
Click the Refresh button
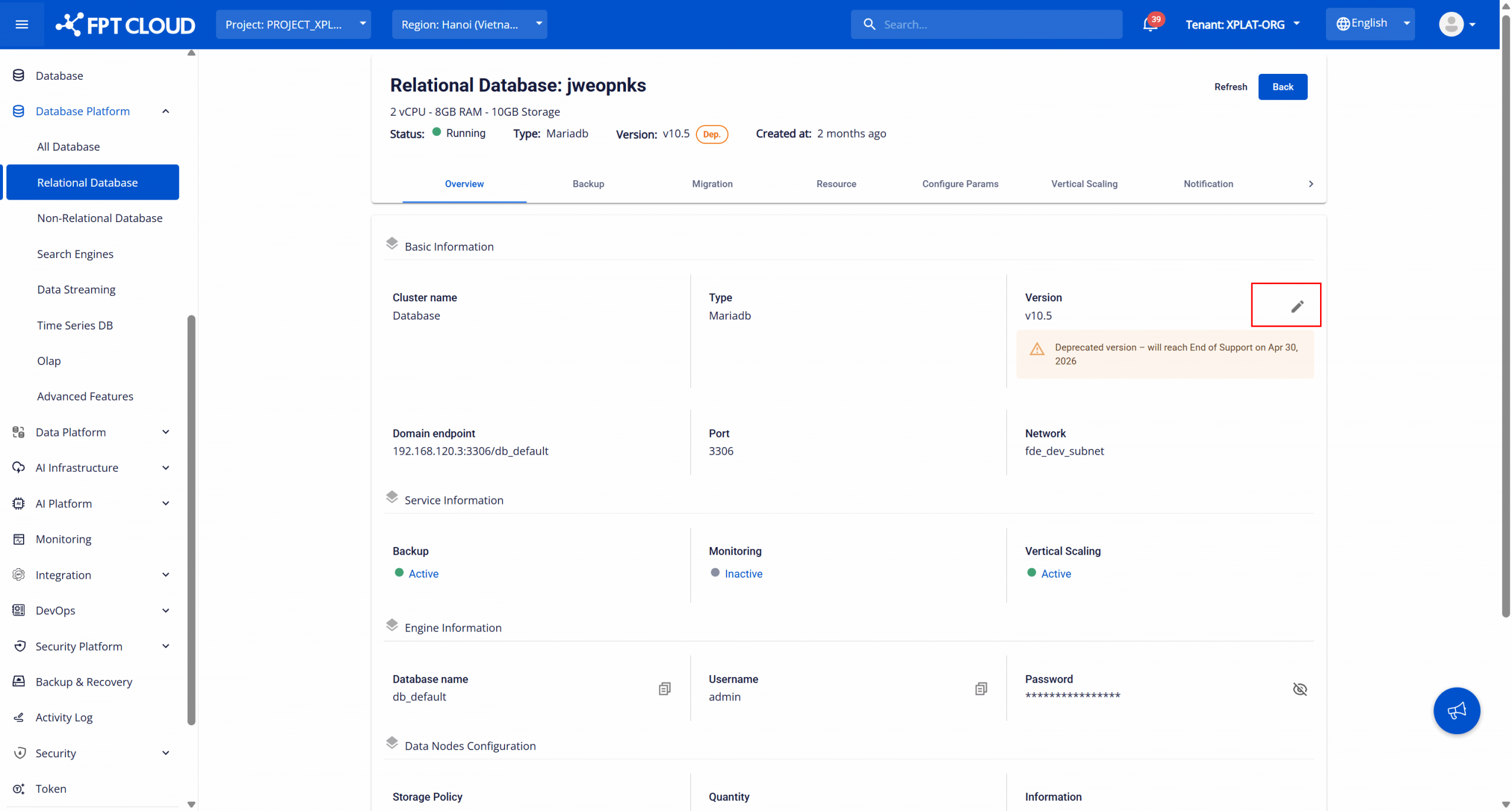(x=1230, y=87)
